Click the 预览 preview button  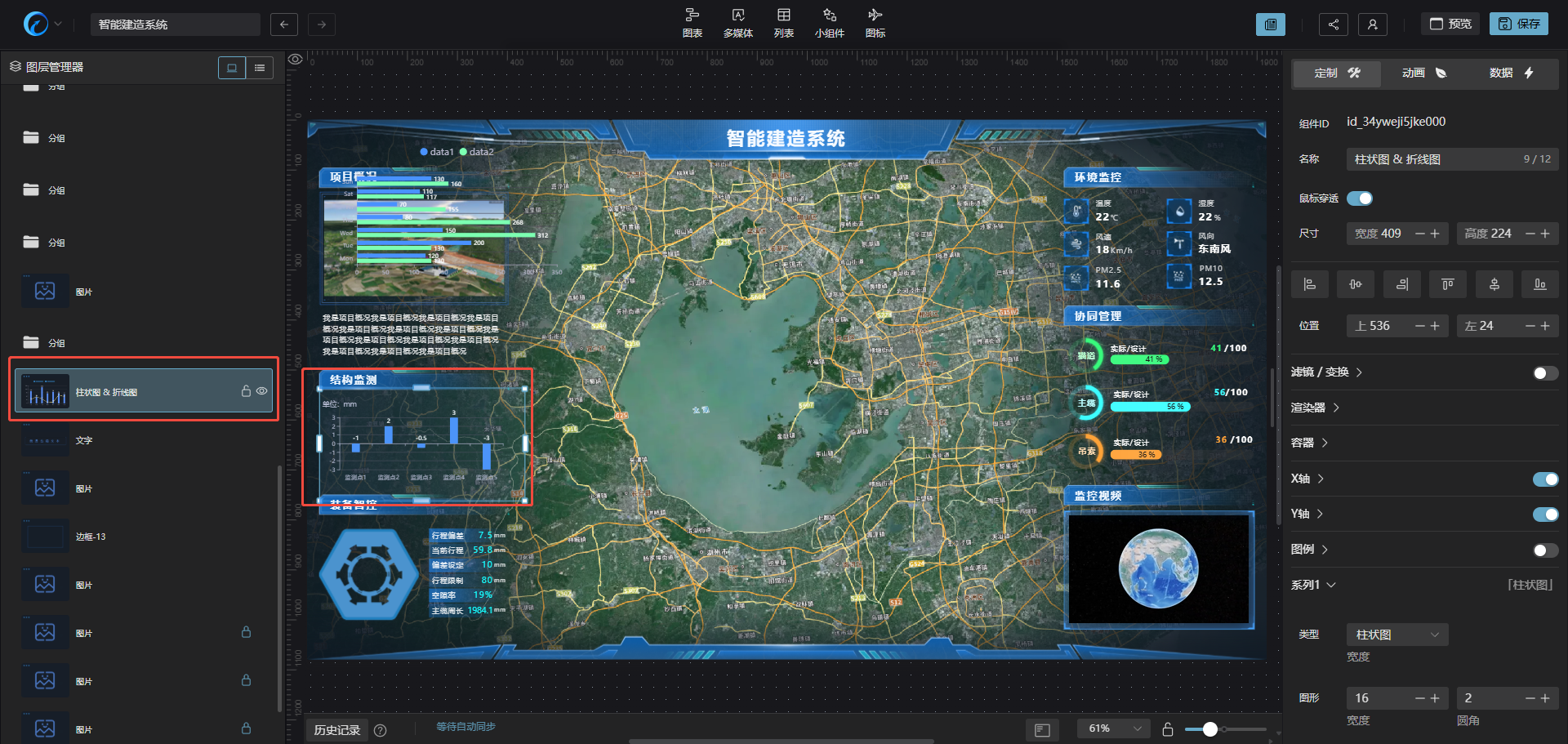(1450, 24)
